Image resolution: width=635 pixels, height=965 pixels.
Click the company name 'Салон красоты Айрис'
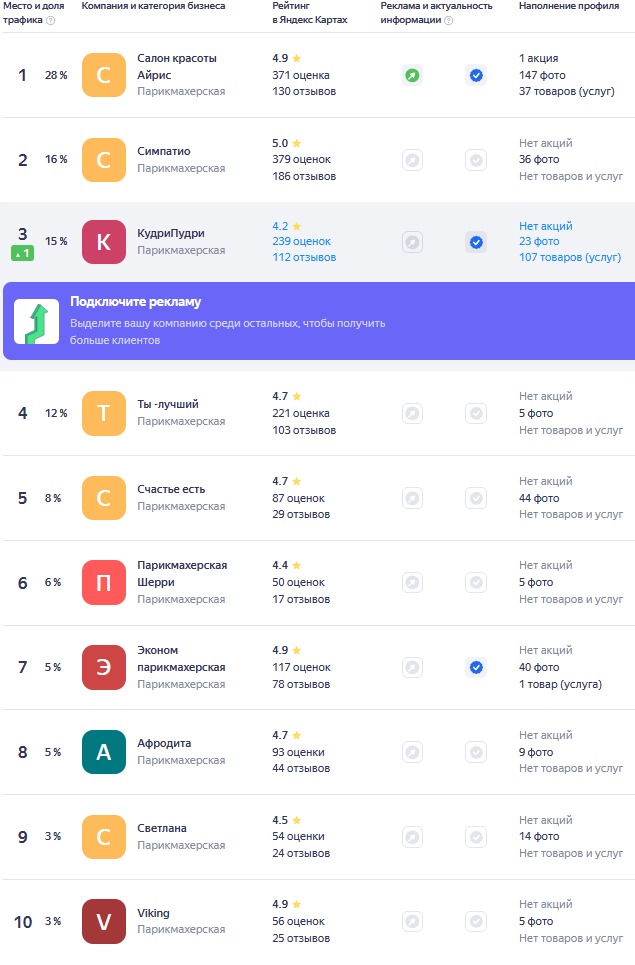pyautogui.click(x=177, y=66)
